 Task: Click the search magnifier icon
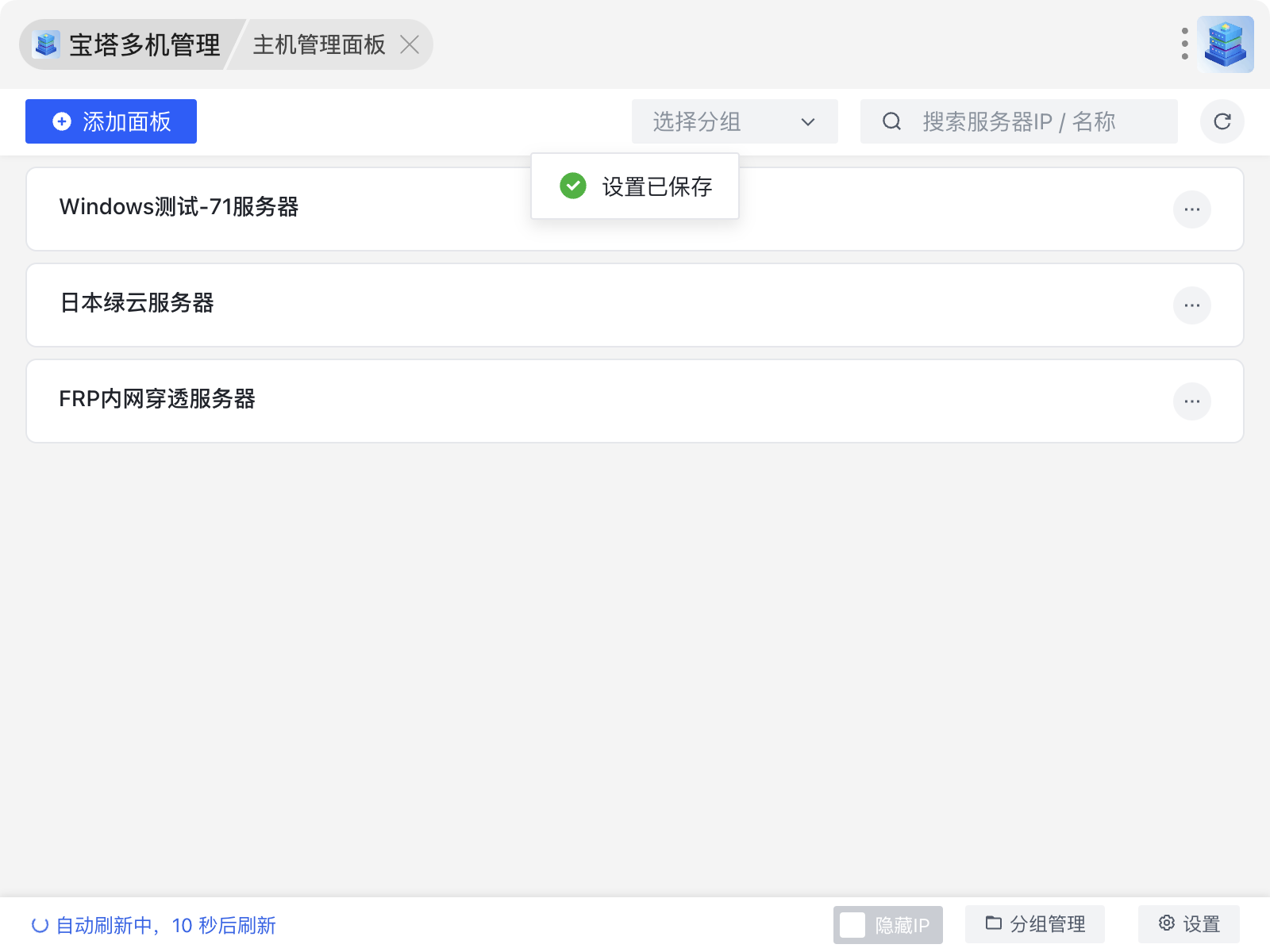(x=892, y=121)
